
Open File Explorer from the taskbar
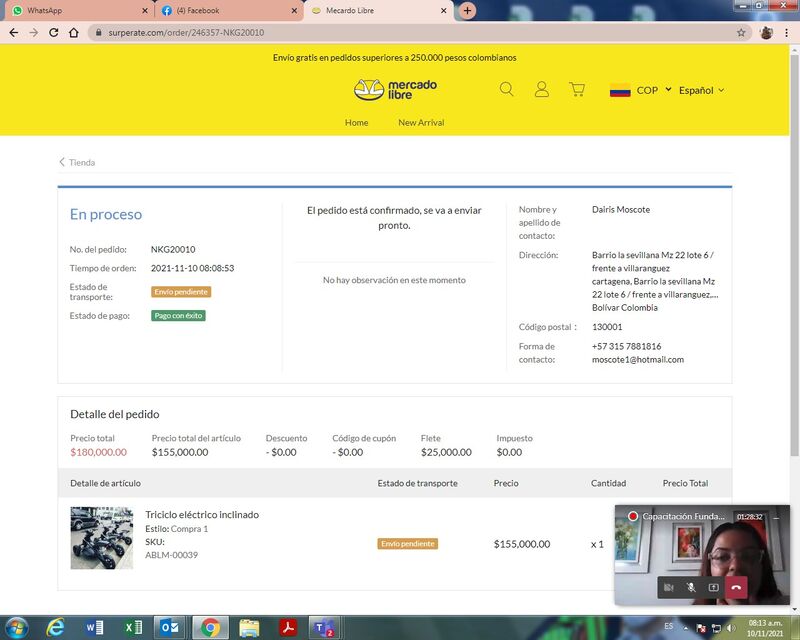249,627
